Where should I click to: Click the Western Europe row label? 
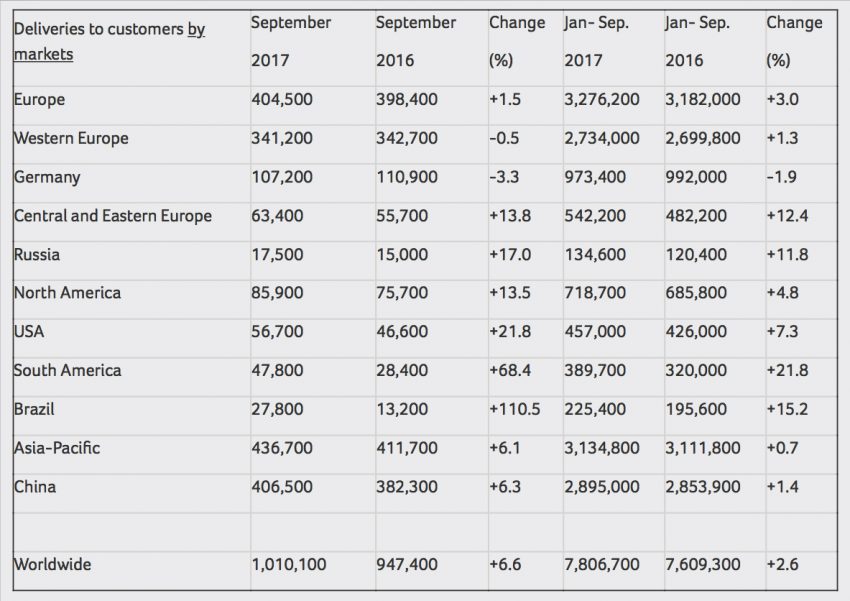[71, 139]
